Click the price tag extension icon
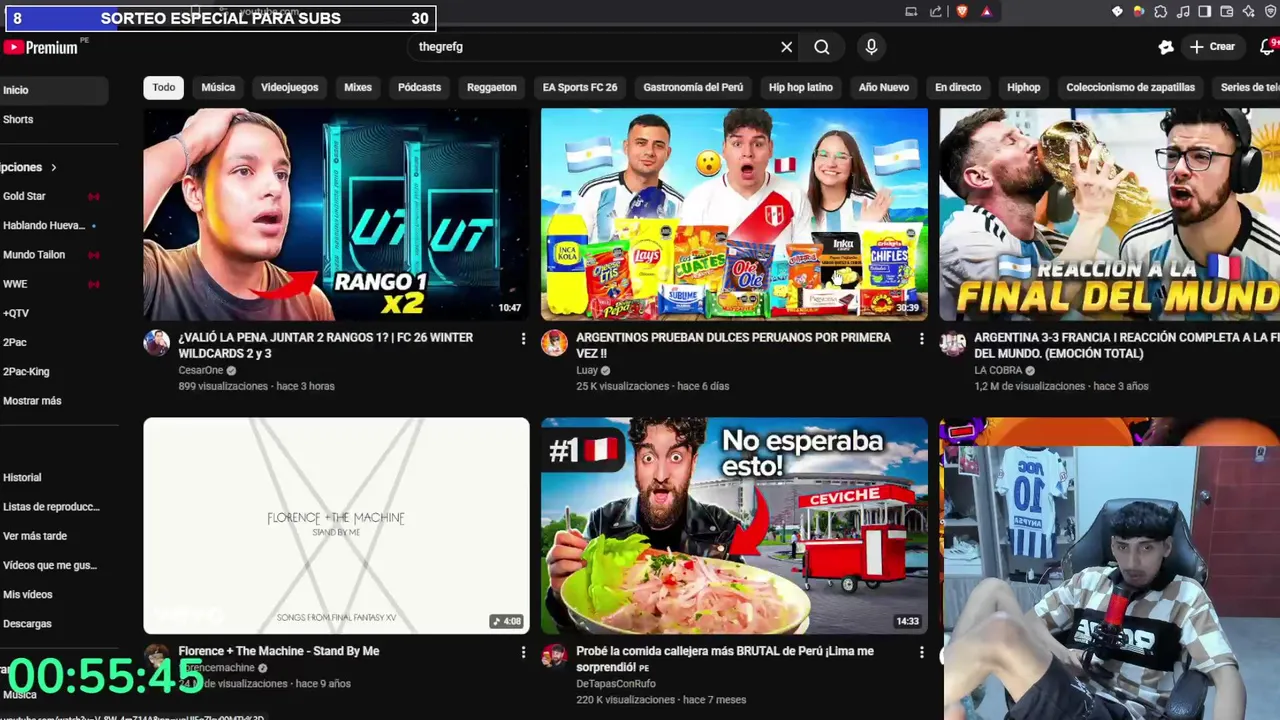The width and height of the screenshot is (1280, 720). point(1117,11)
